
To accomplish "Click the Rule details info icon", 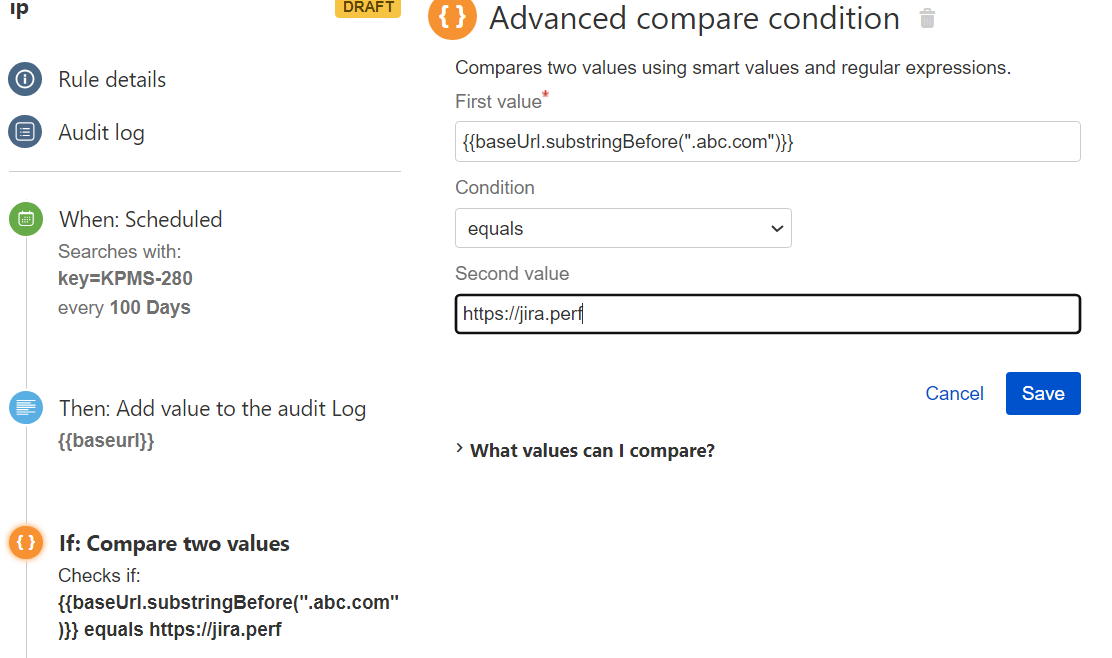I will click(x=25, y=79).
